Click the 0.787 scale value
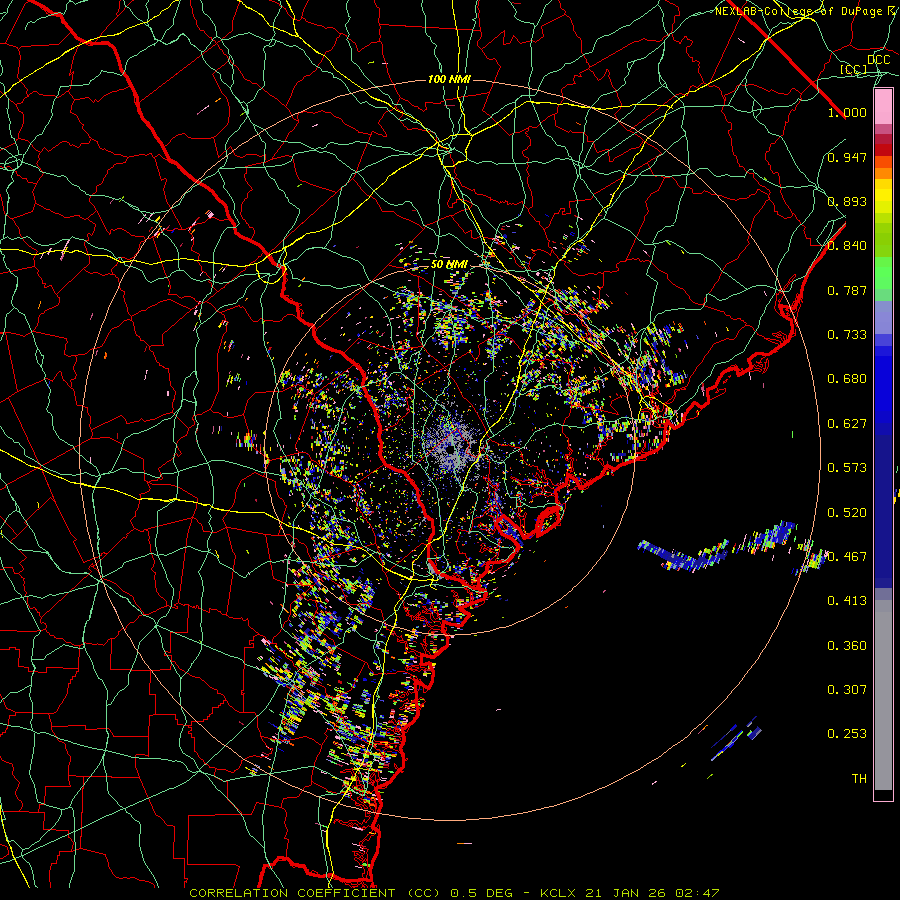Viewport: 900px width, 900px height. tap(847, 290)
